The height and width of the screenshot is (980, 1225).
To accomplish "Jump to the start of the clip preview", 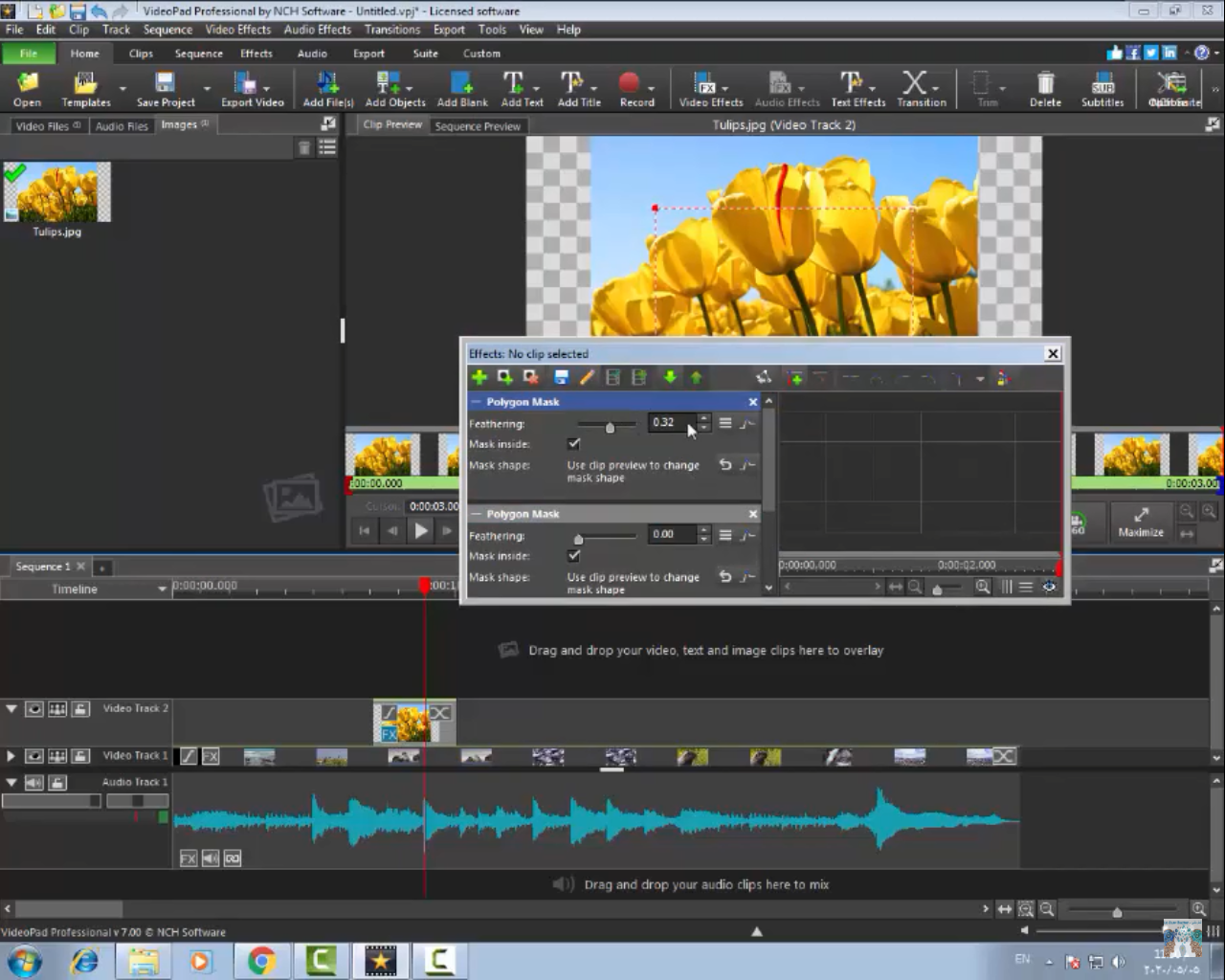I will coord(365,530).
